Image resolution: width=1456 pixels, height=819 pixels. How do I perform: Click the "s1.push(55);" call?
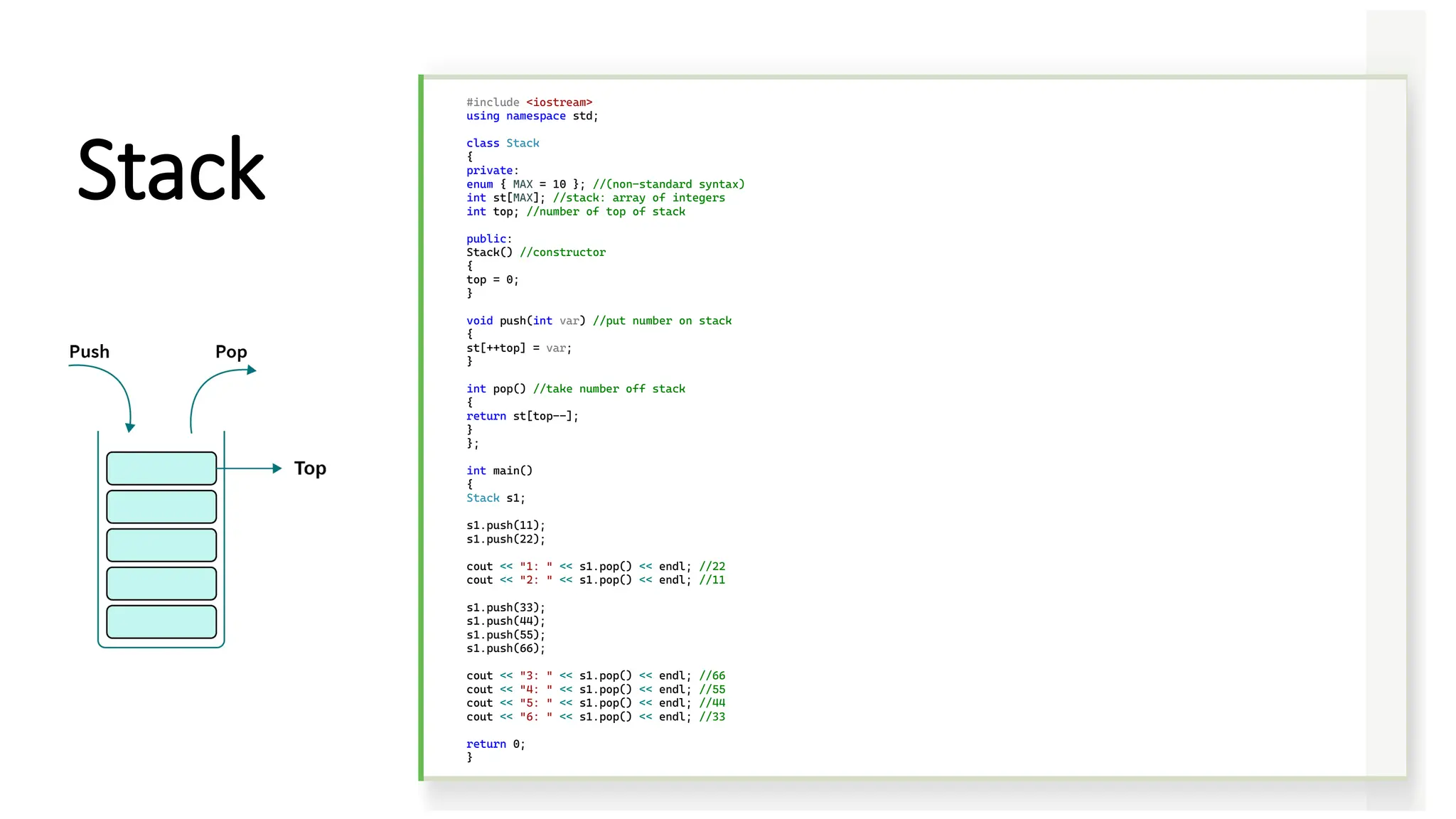point(505,635)
